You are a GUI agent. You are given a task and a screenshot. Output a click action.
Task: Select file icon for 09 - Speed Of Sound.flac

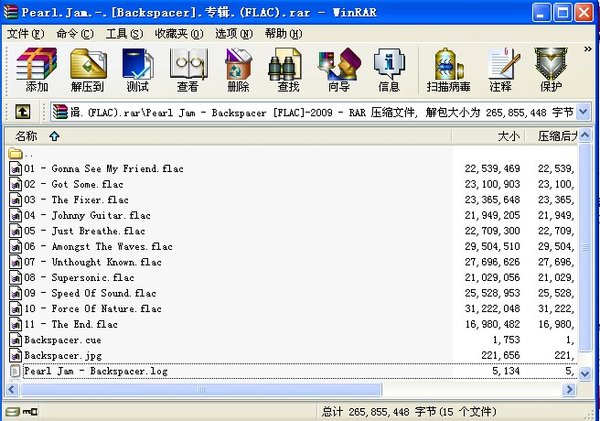pos(15,293)
